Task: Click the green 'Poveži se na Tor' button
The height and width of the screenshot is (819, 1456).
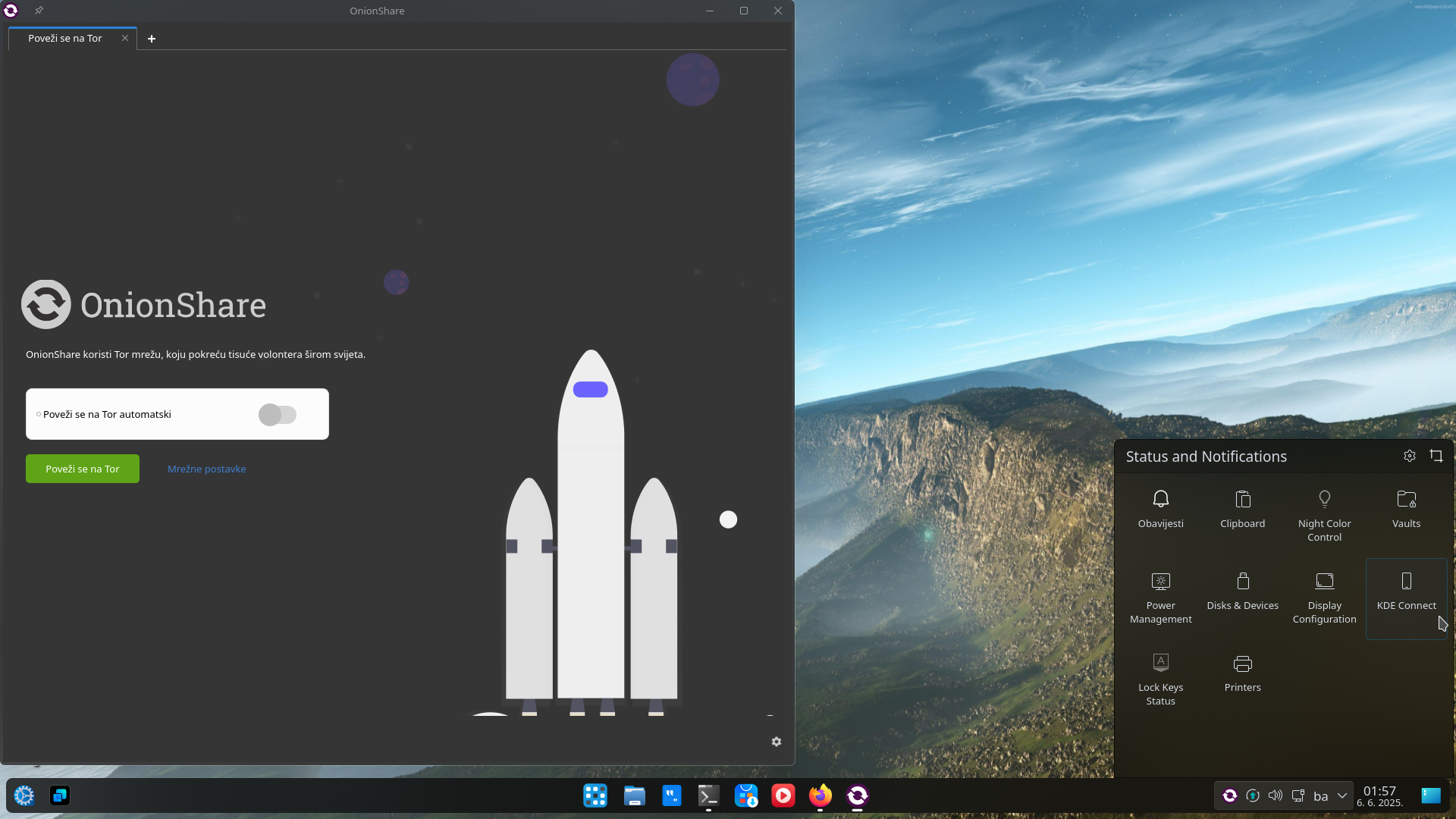Action: pyautogui.click(x=83, y=469)
